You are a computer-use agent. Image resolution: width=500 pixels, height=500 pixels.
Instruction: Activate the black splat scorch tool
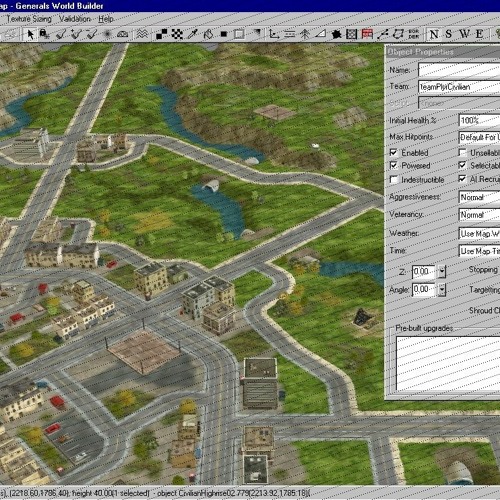tap(336, 34)
